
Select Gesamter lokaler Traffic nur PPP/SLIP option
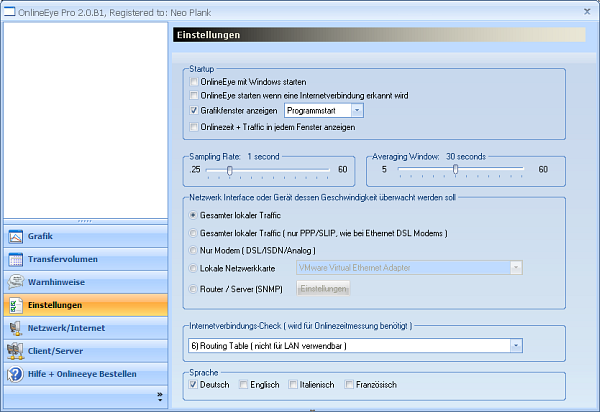tap(193, 233)
